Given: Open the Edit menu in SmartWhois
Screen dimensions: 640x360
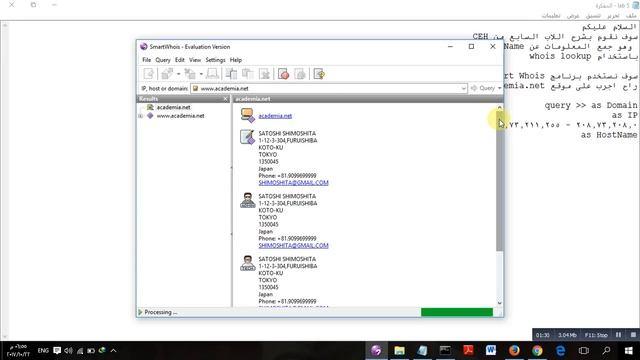Looking at the screenshot, I should 180,60.
